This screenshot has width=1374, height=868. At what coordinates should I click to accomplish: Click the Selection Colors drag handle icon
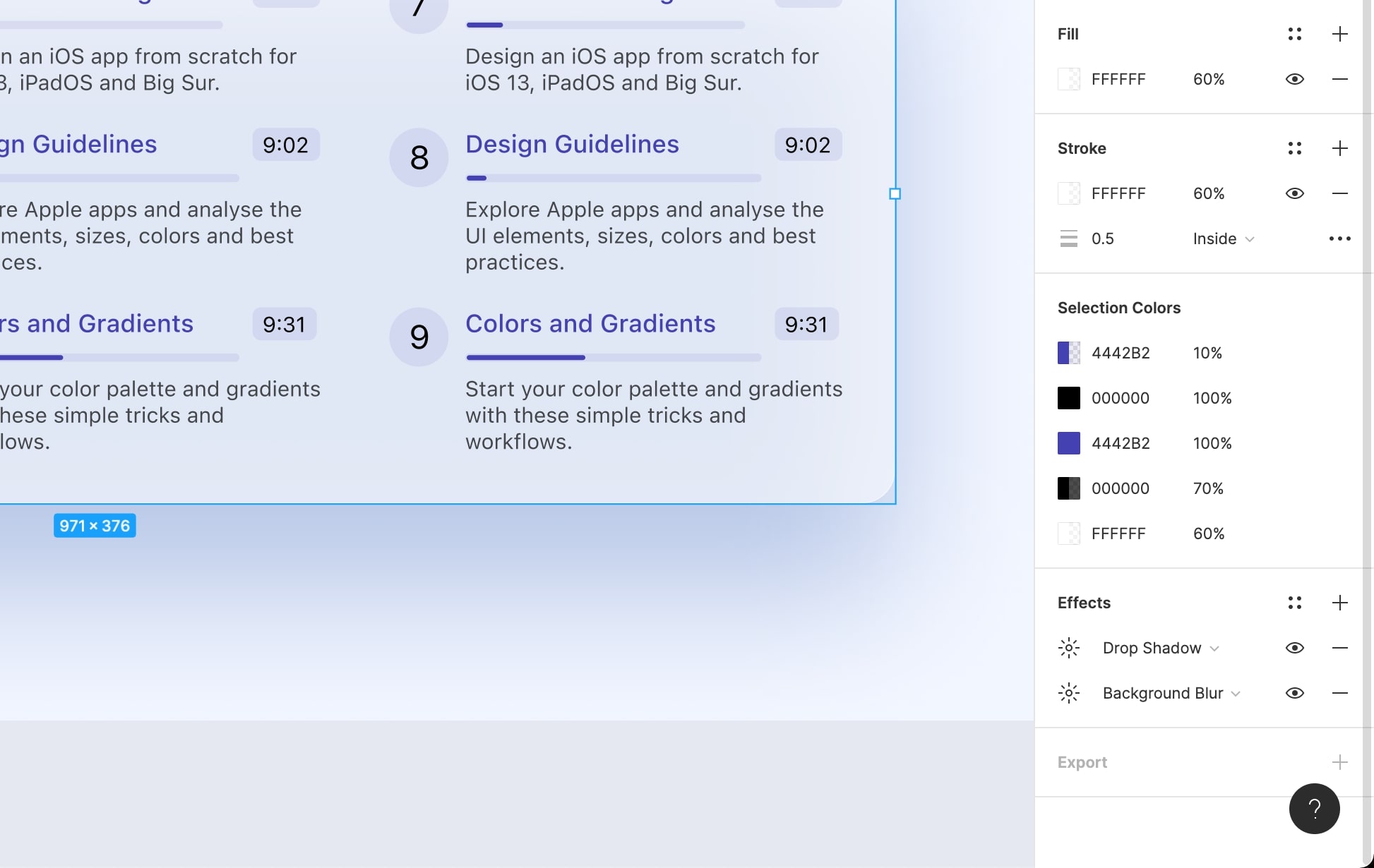(x=1295, y=307)
